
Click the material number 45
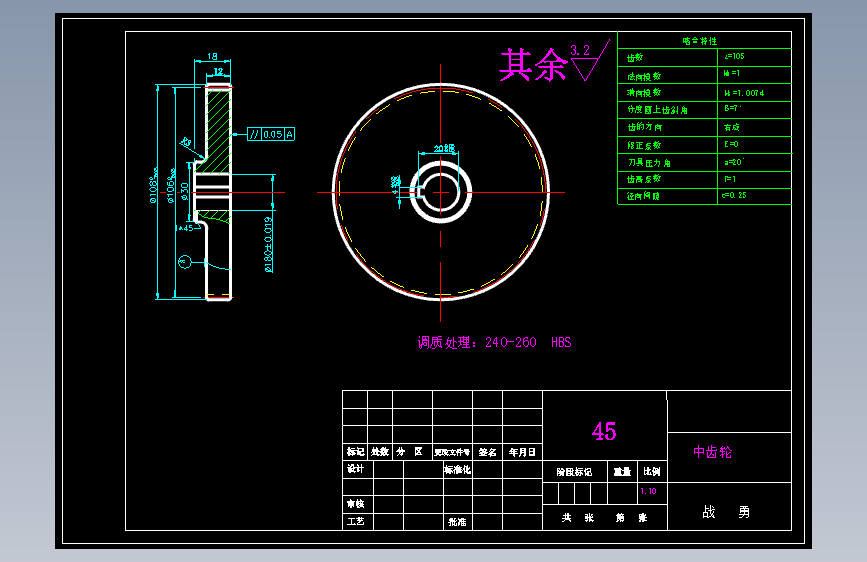[x=604, y=431]
